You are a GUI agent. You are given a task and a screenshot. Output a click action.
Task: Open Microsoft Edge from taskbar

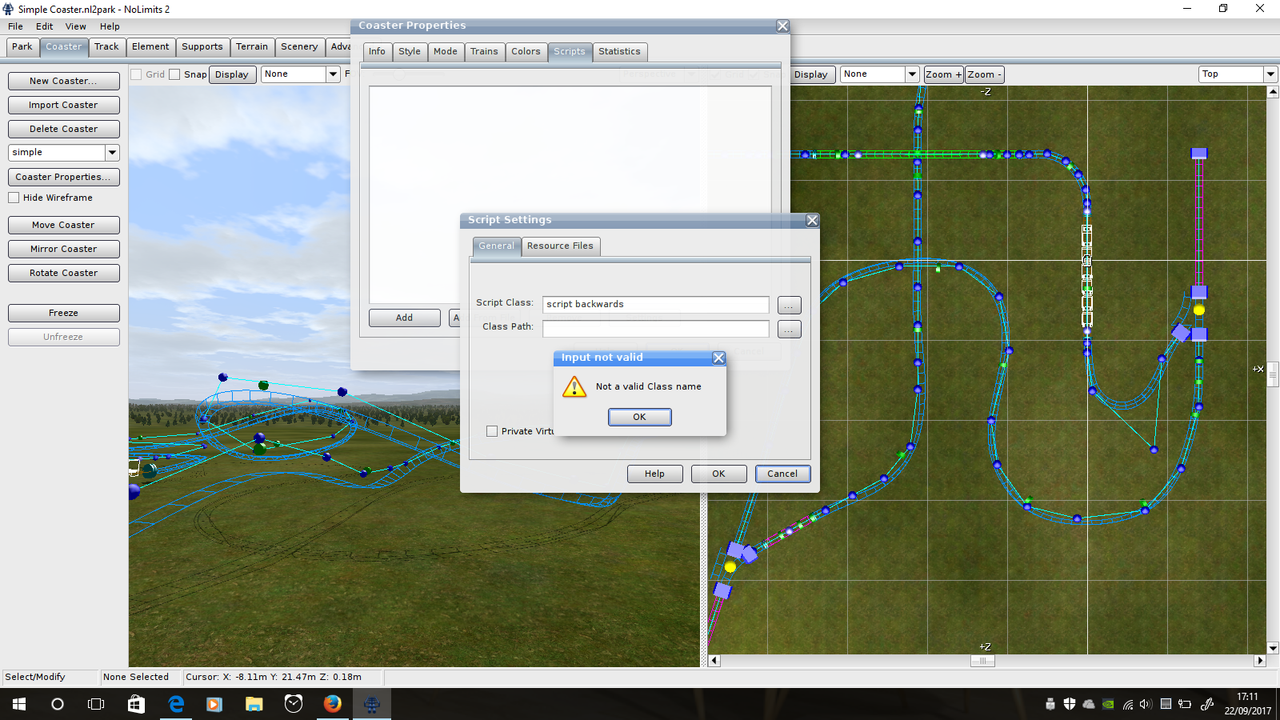pyautogui.click(x=176, y=704)
